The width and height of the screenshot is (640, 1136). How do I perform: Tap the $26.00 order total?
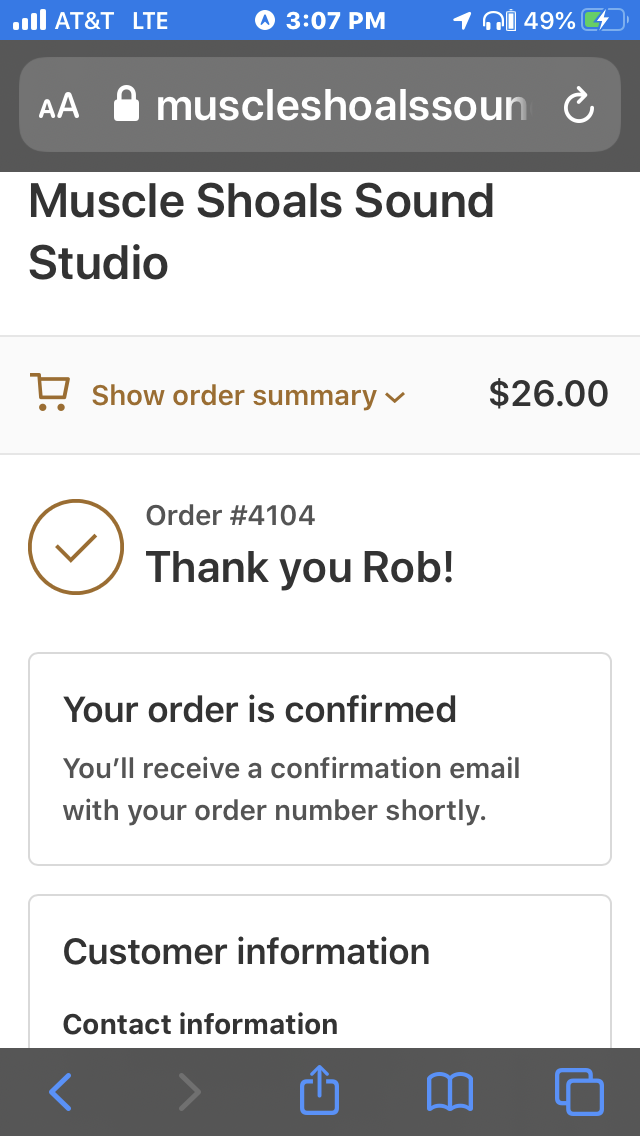click(549, 394)
